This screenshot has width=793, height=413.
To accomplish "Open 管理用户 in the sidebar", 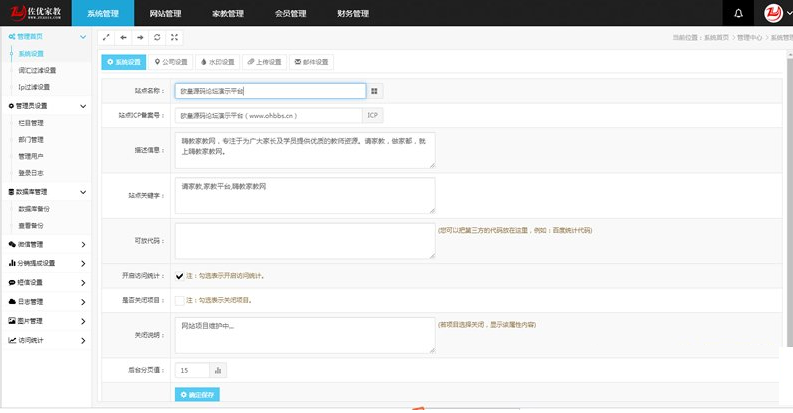I will (31, 156).
